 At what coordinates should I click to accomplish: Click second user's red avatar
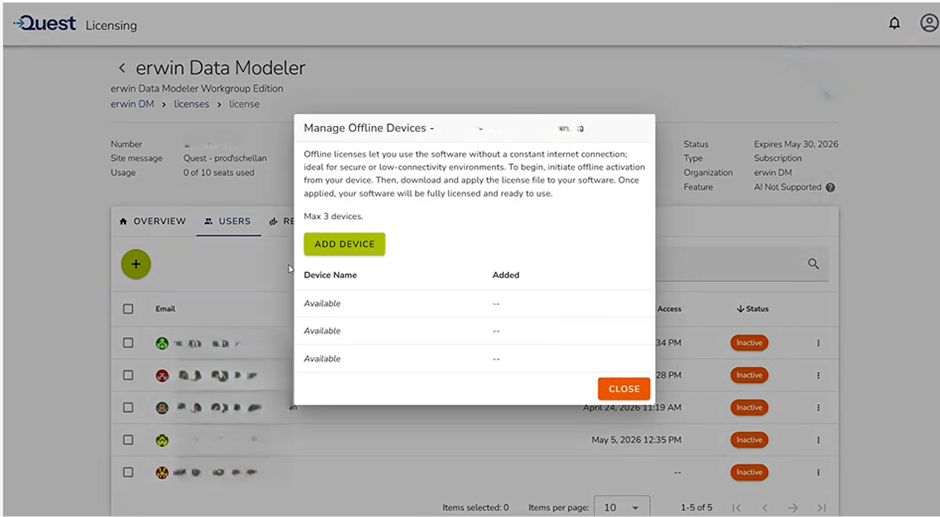point(162,375)
